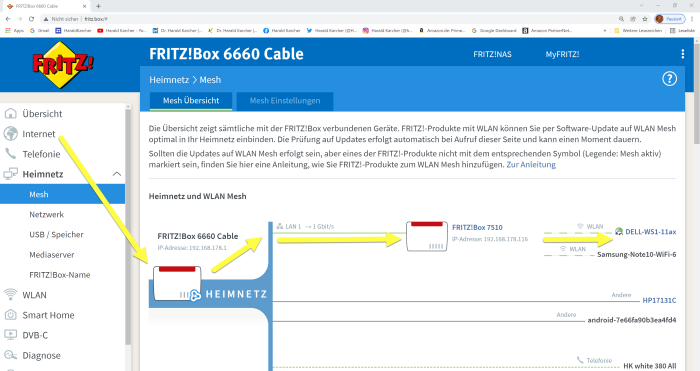The height and width of the screenshot is (371, 700).
Task: Click the FRITZ! logo
Action: click(62, 65)
